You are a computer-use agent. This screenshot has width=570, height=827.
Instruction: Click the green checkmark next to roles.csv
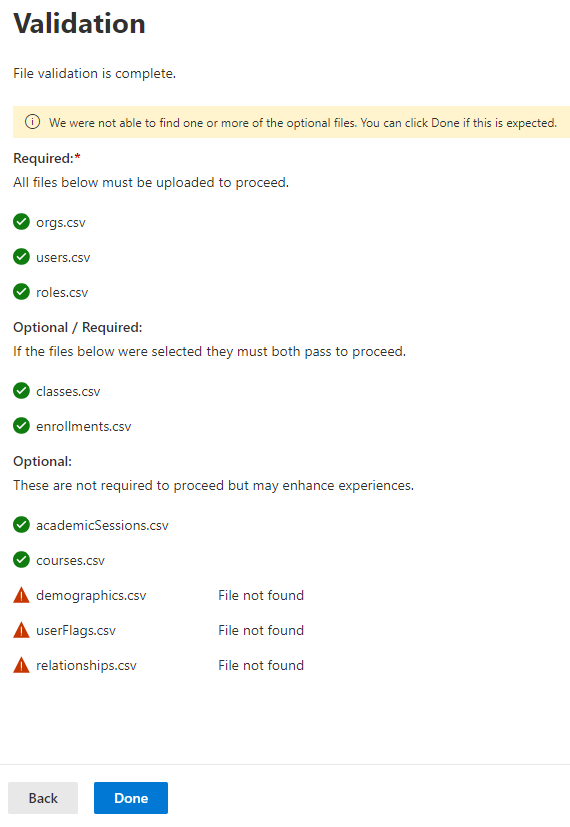click(x=21, y=292)
